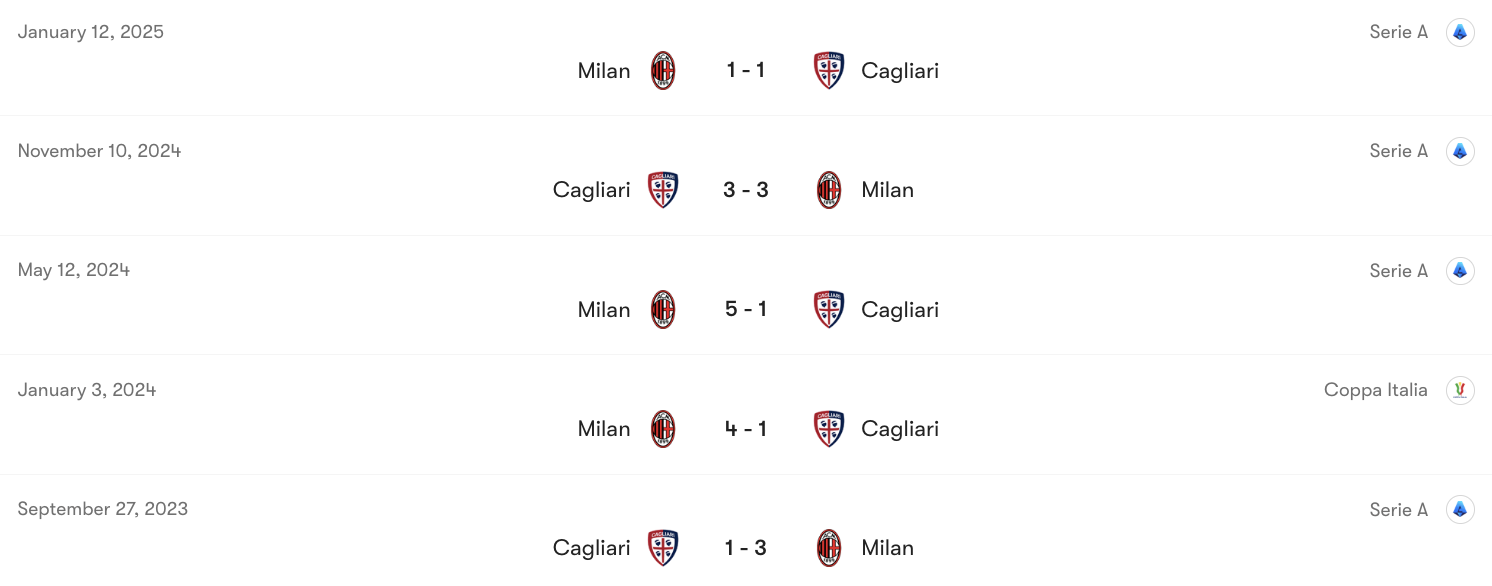1492x586 pixels.
Task: Select the Serie A icon on the September 27 row
Action: 1459,509
